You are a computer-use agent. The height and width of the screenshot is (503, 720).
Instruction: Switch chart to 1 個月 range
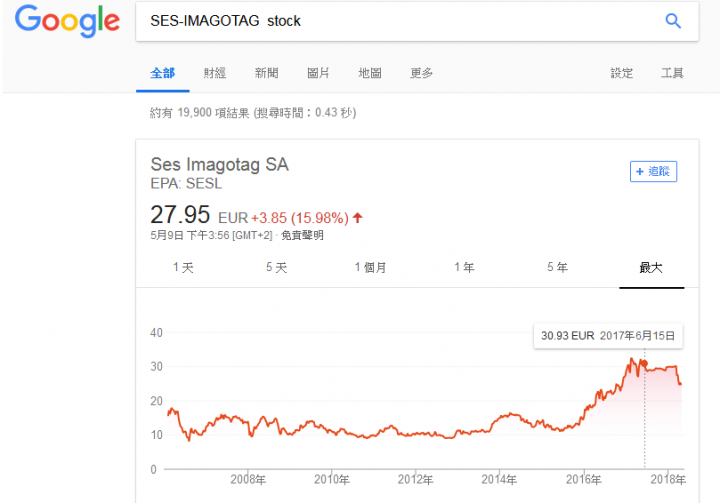click(370, 267)
